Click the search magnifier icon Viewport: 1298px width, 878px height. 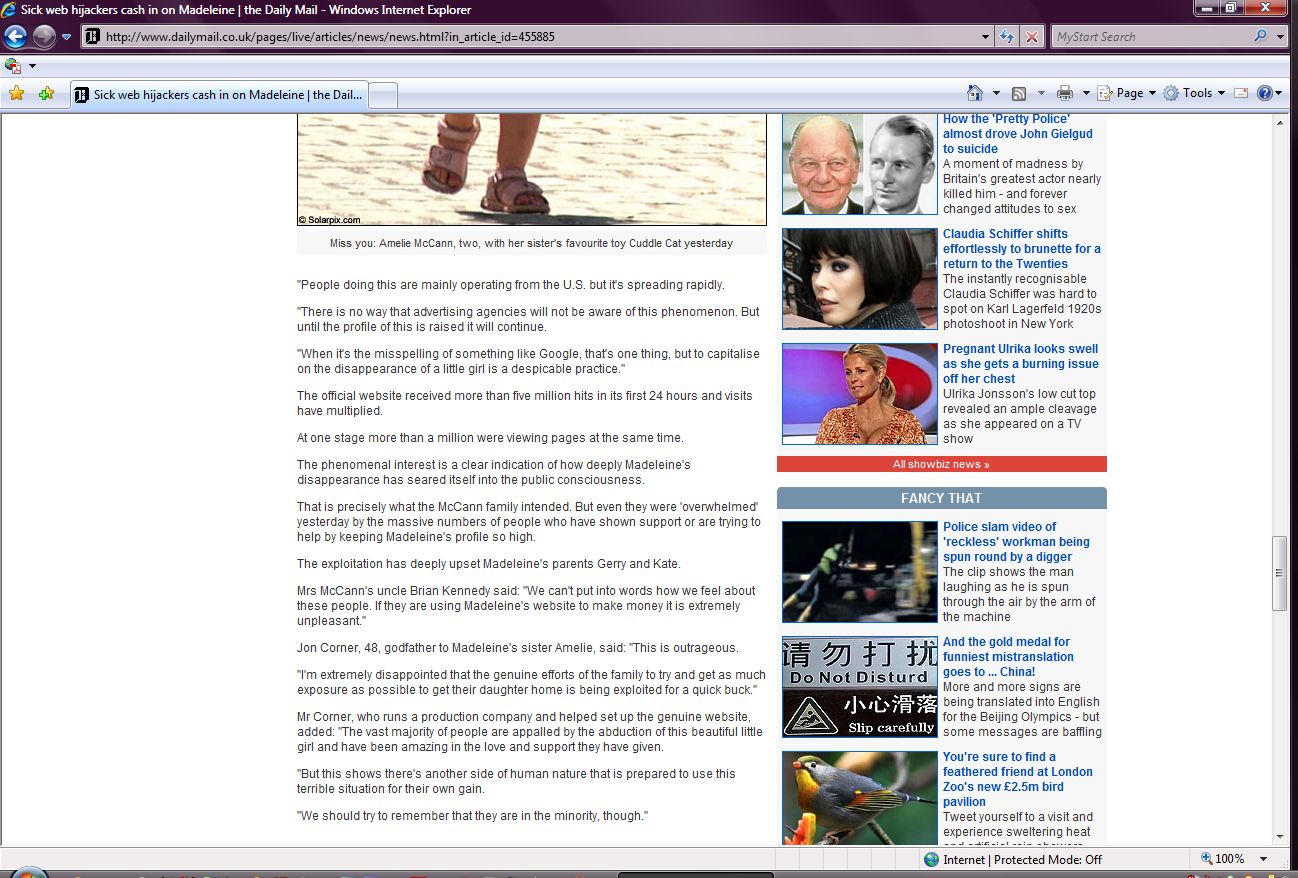pos(1260,37)
